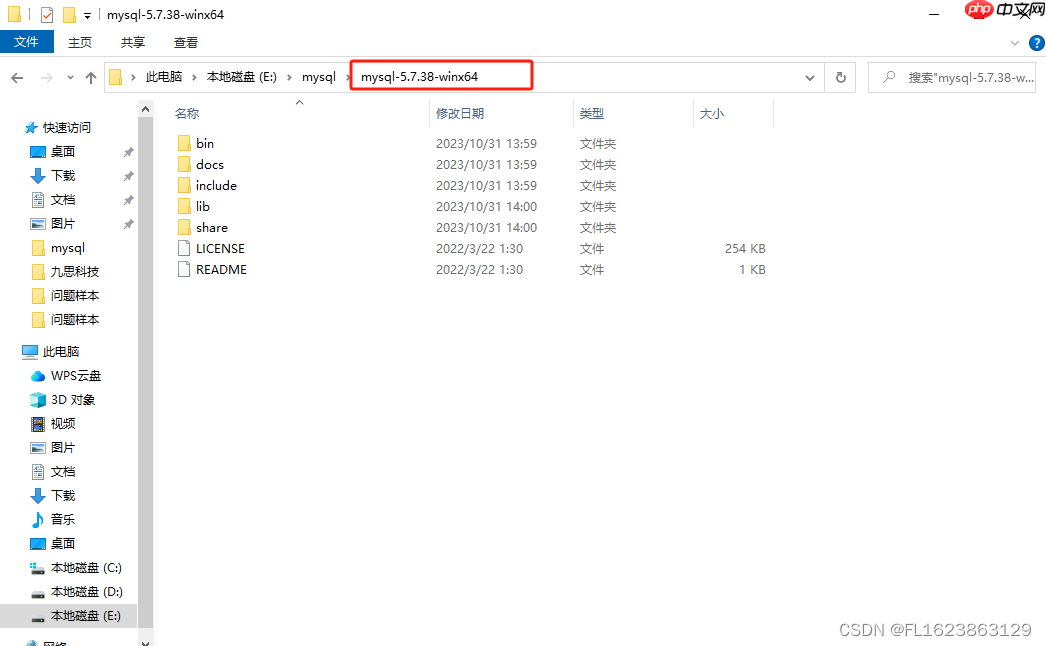Switch to the 主页 tab
The width and height of the screenshot is (1046, 646).
(80, 42)
